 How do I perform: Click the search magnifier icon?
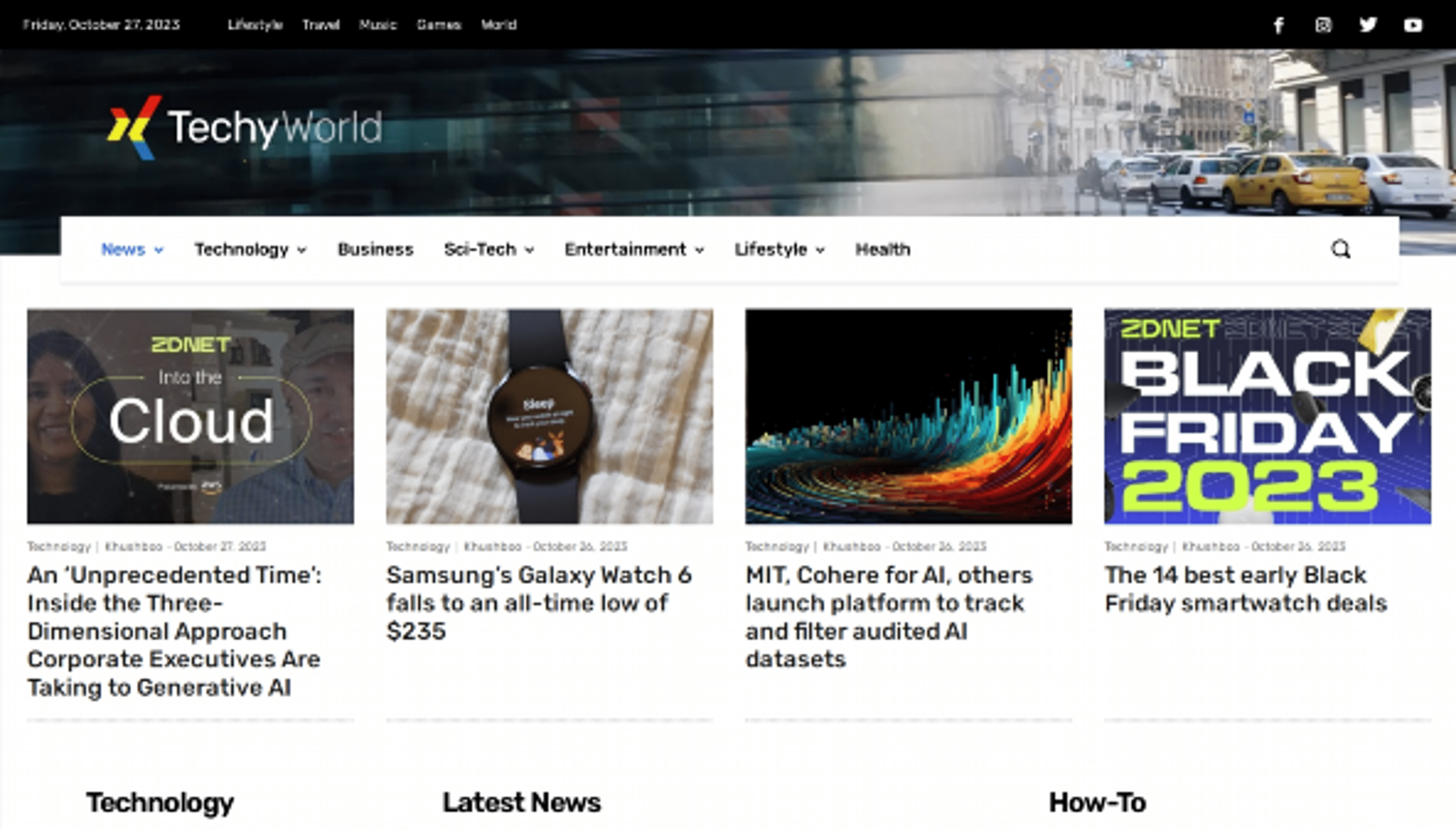(1340, 250)
